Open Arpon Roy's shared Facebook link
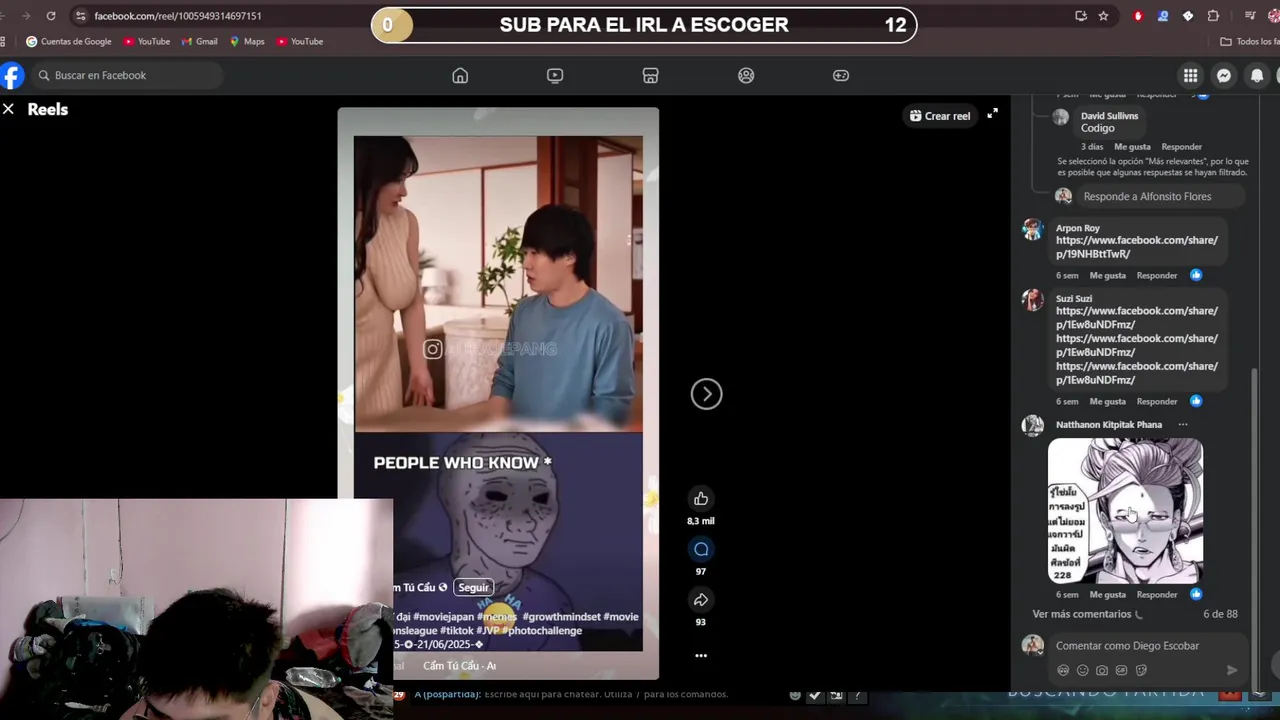The image size is (1280, 720). tap(1137, 247)
